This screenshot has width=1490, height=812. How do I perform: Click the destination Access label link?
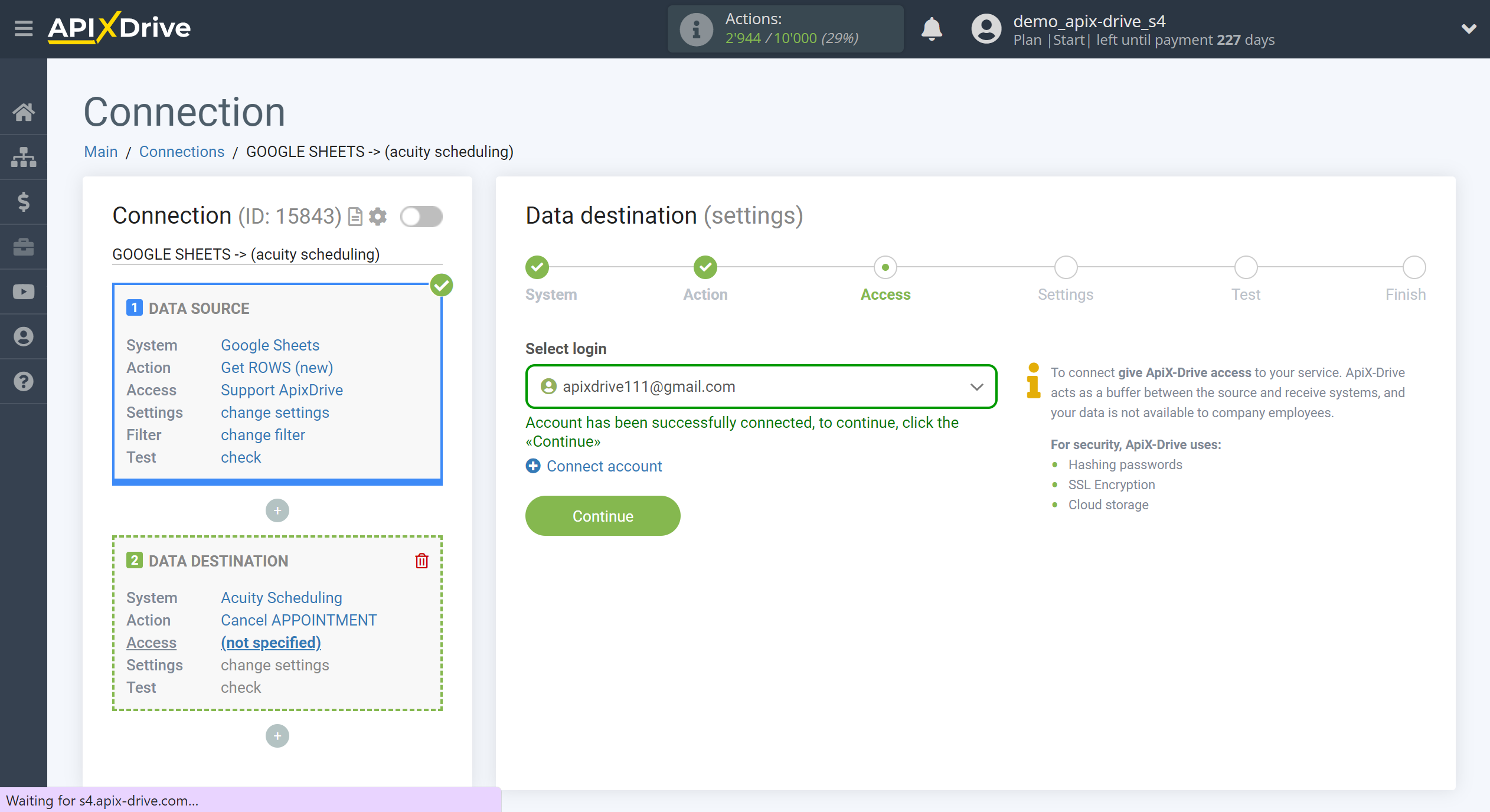click(x=152, y=643)
